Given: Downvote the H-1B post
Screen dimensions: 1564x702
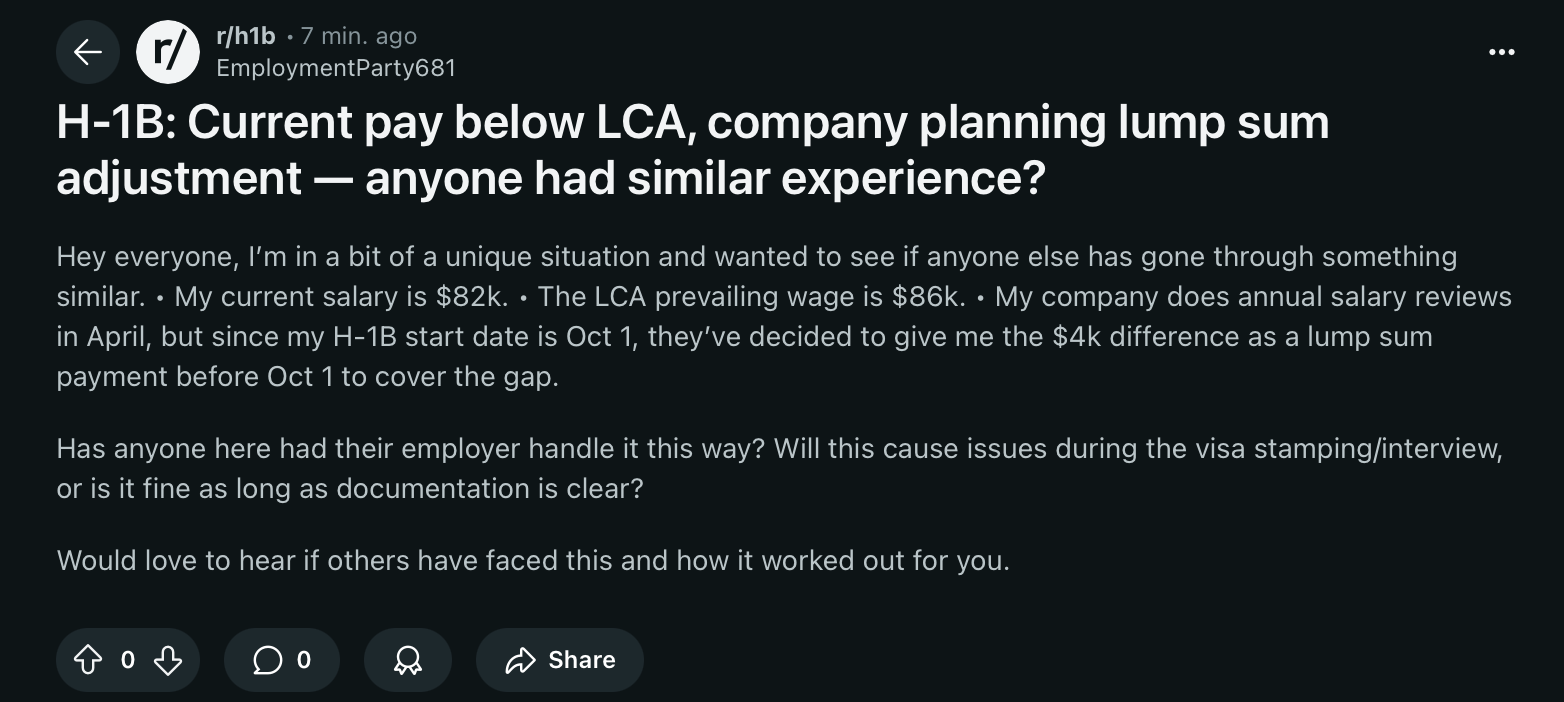Looking at the screenshot, I should (x=168, y=660).
